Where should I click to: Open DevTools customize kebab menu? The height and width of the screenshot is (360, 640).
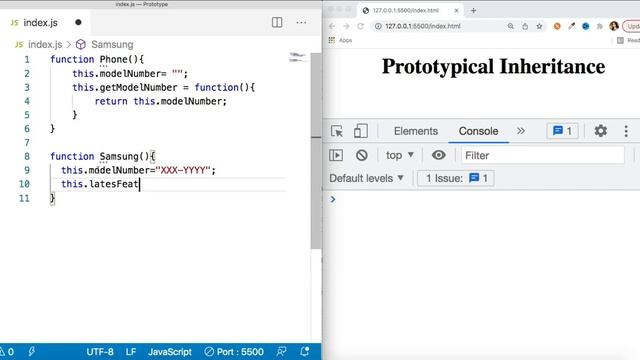click(626, 131)
